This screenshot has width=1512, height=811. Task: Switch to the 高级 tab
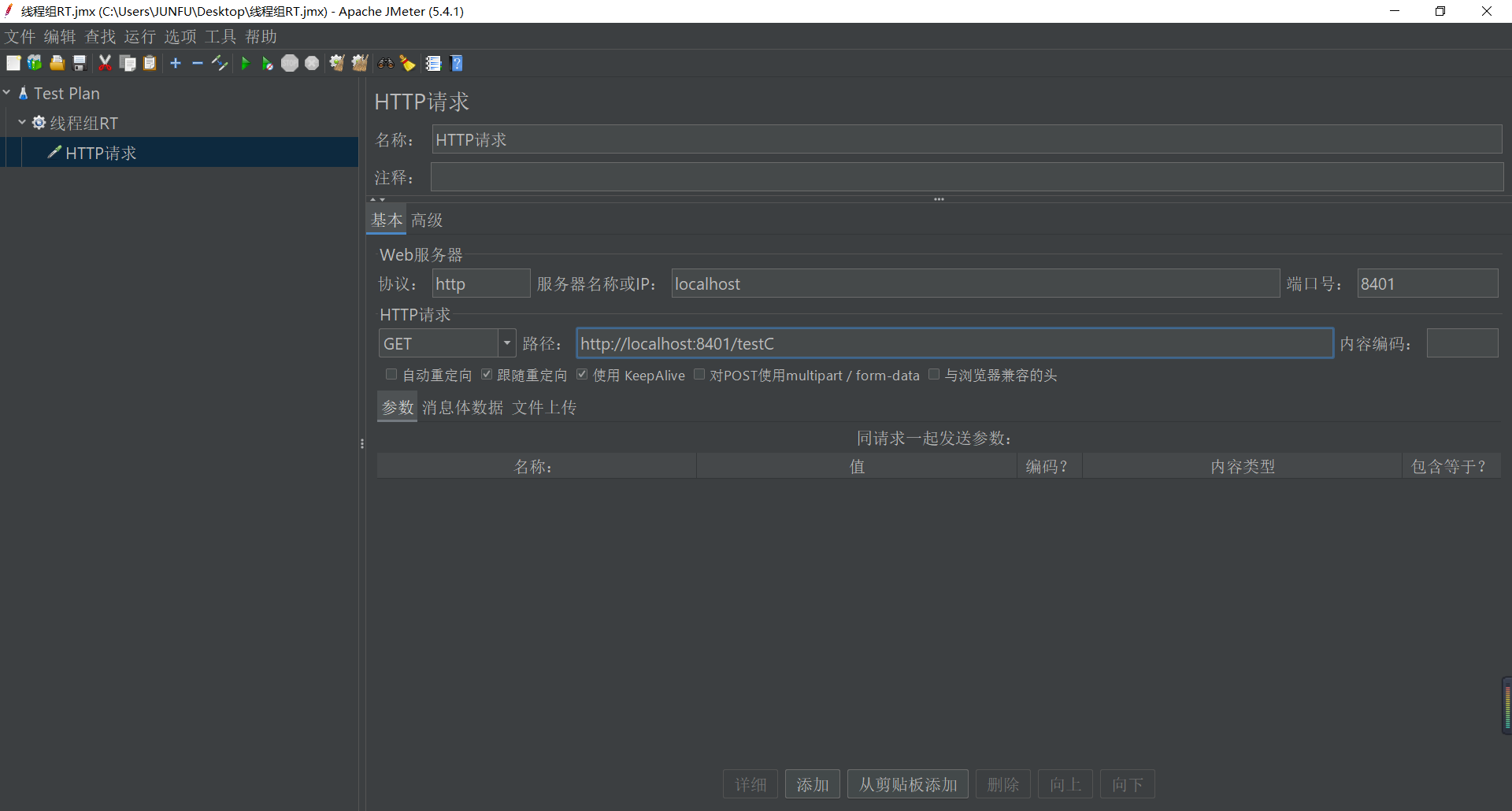click(427, 220)
